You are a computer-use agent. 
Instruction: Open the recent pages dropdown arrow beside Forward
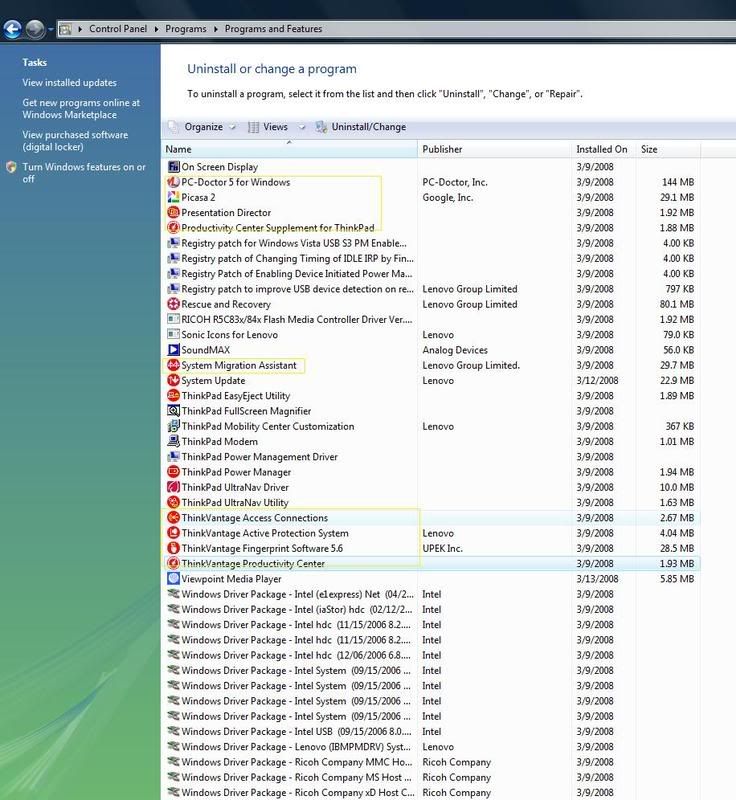coord(51,30)
